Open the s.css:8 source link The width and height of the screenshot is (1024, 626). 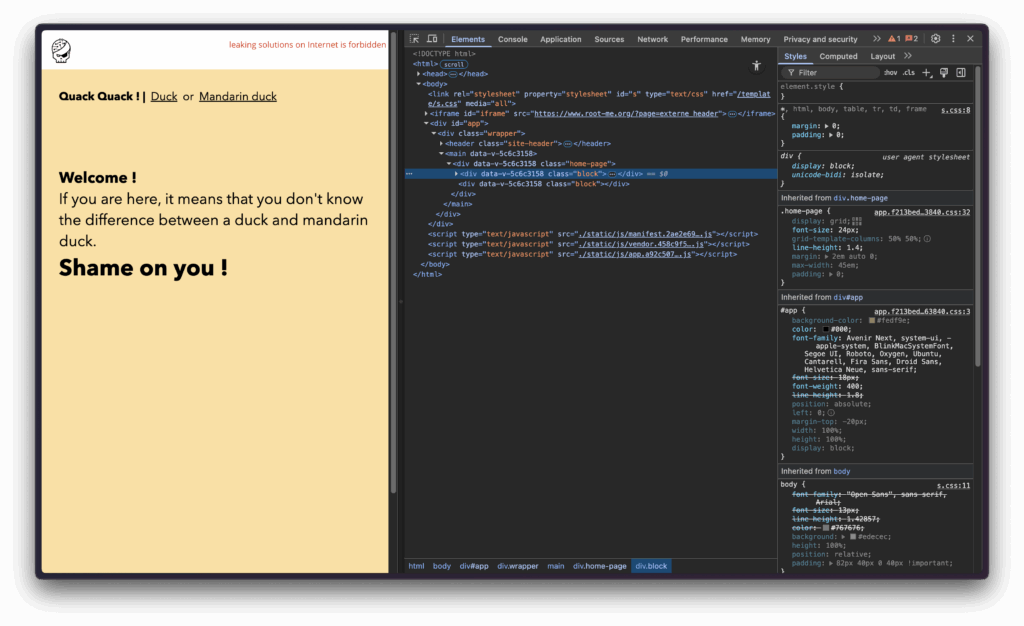(x=955, y=108)
